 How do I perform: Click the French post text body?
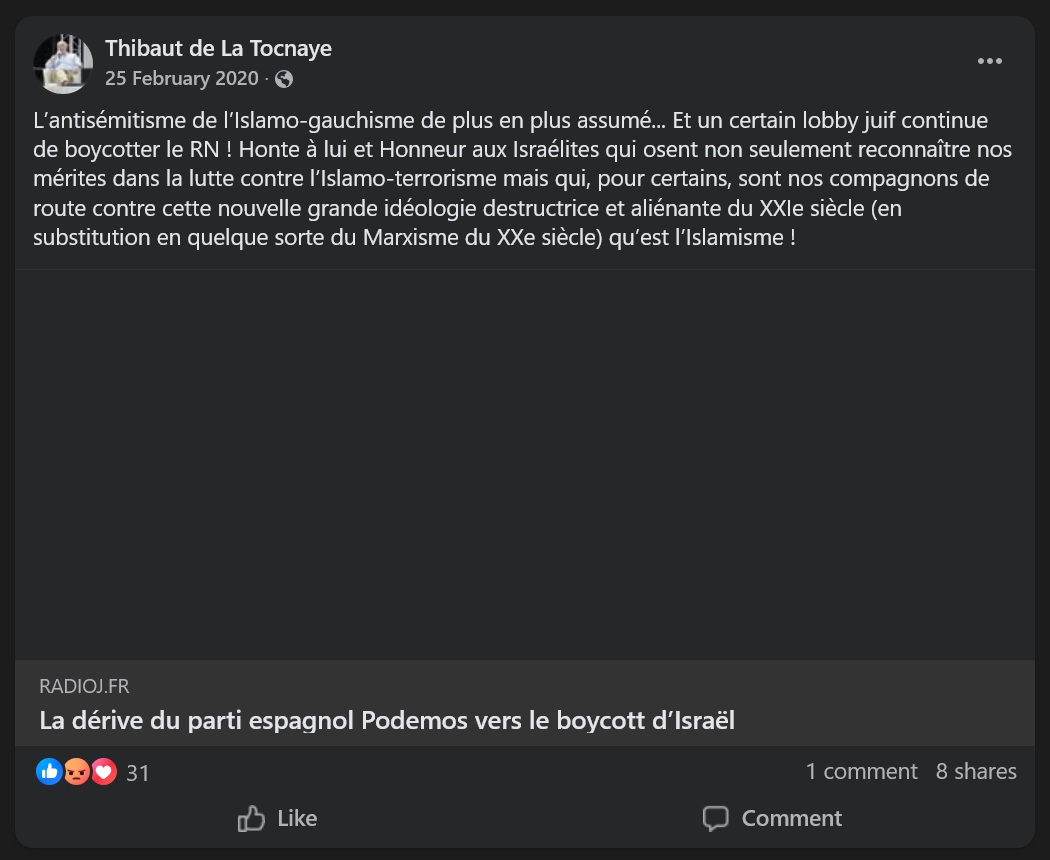[520, 181]
